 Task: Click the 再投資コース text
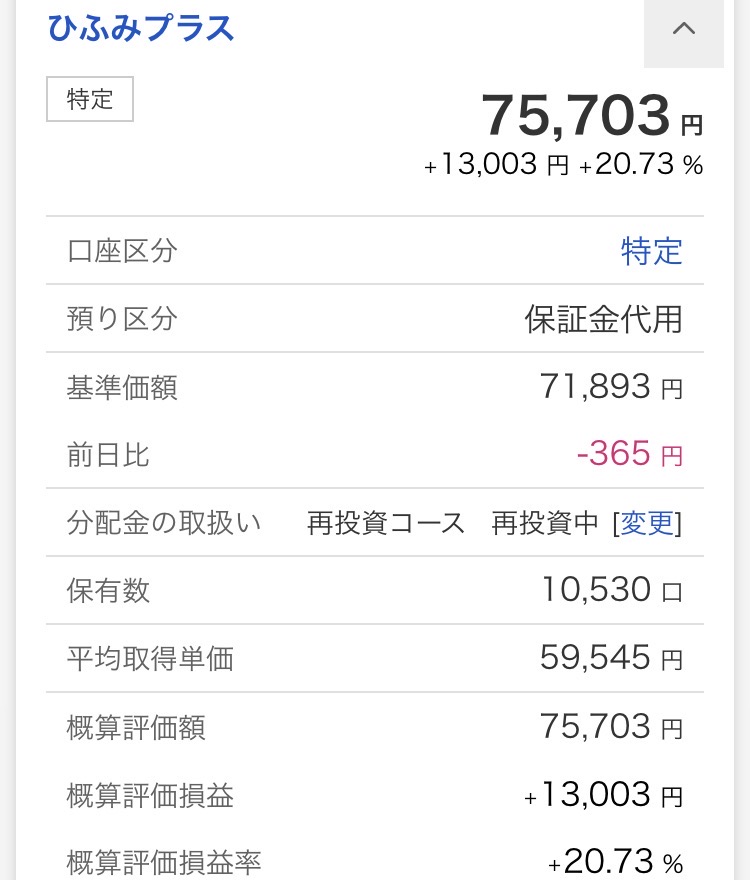click(386, 523)
